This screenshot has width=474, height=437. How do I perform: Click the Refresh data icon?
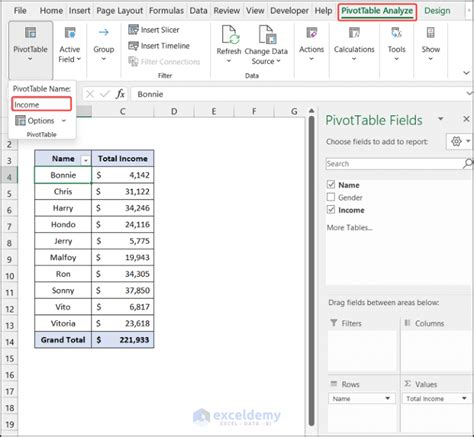tap(229, 35)
